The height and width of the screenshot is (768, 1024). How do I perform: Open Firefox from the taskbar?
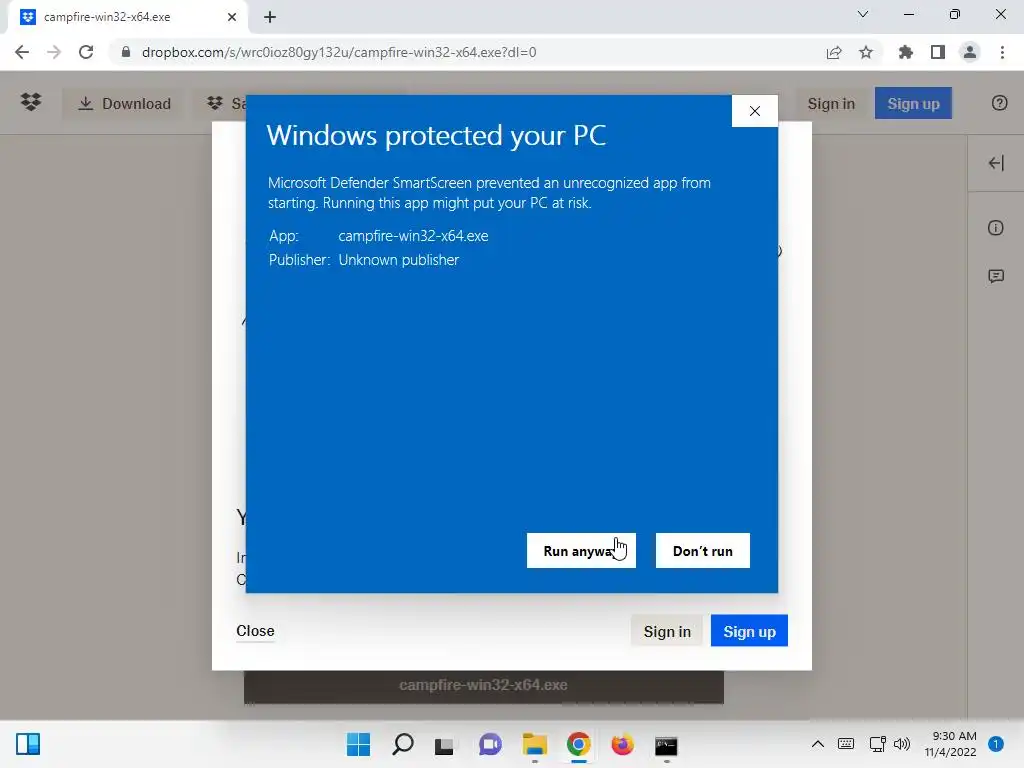(622, 744)
